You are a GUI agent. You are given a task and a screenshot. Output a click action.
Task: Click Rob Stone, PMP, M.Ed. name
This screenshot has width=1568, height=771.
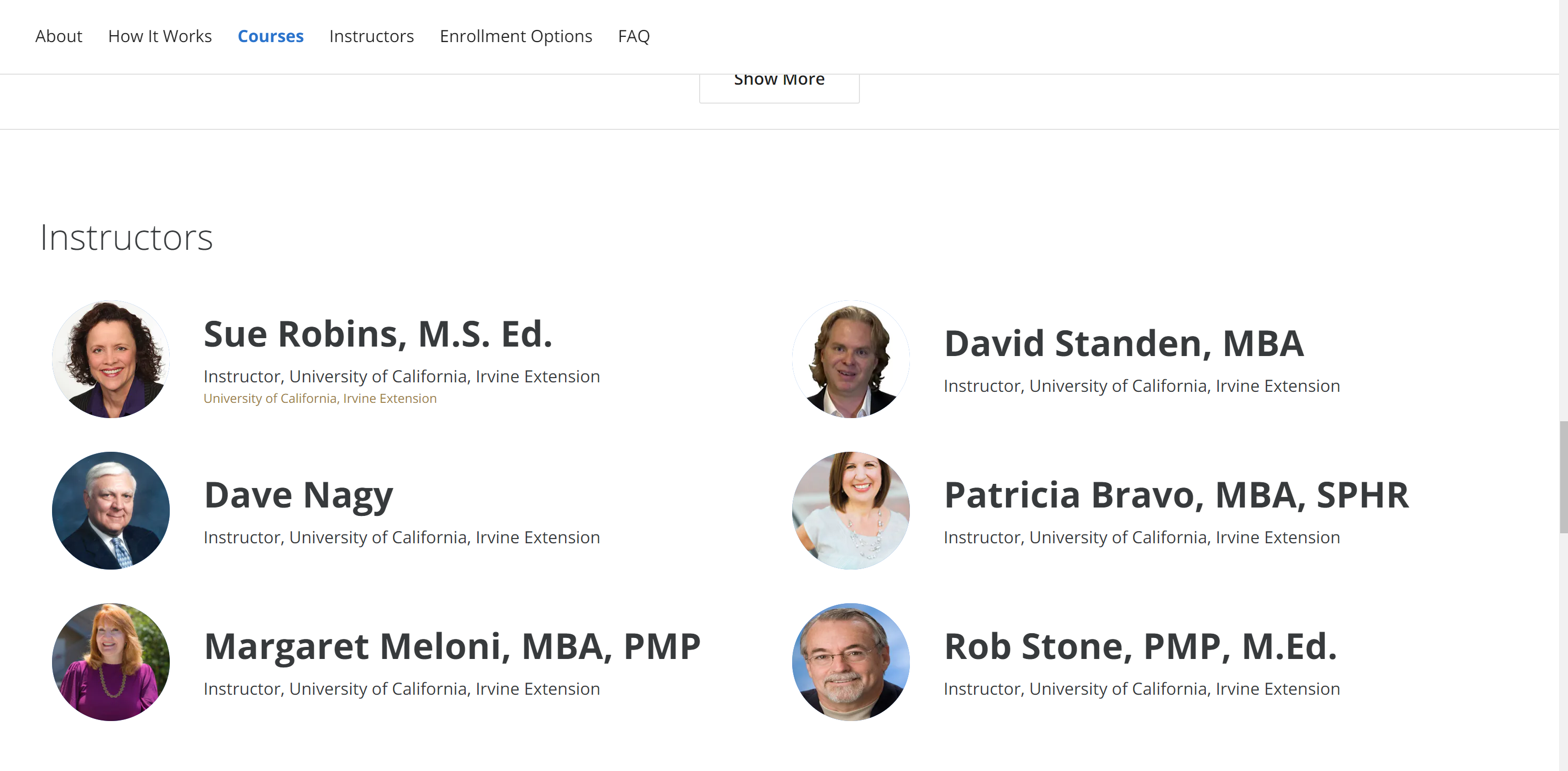point(1140,646)
